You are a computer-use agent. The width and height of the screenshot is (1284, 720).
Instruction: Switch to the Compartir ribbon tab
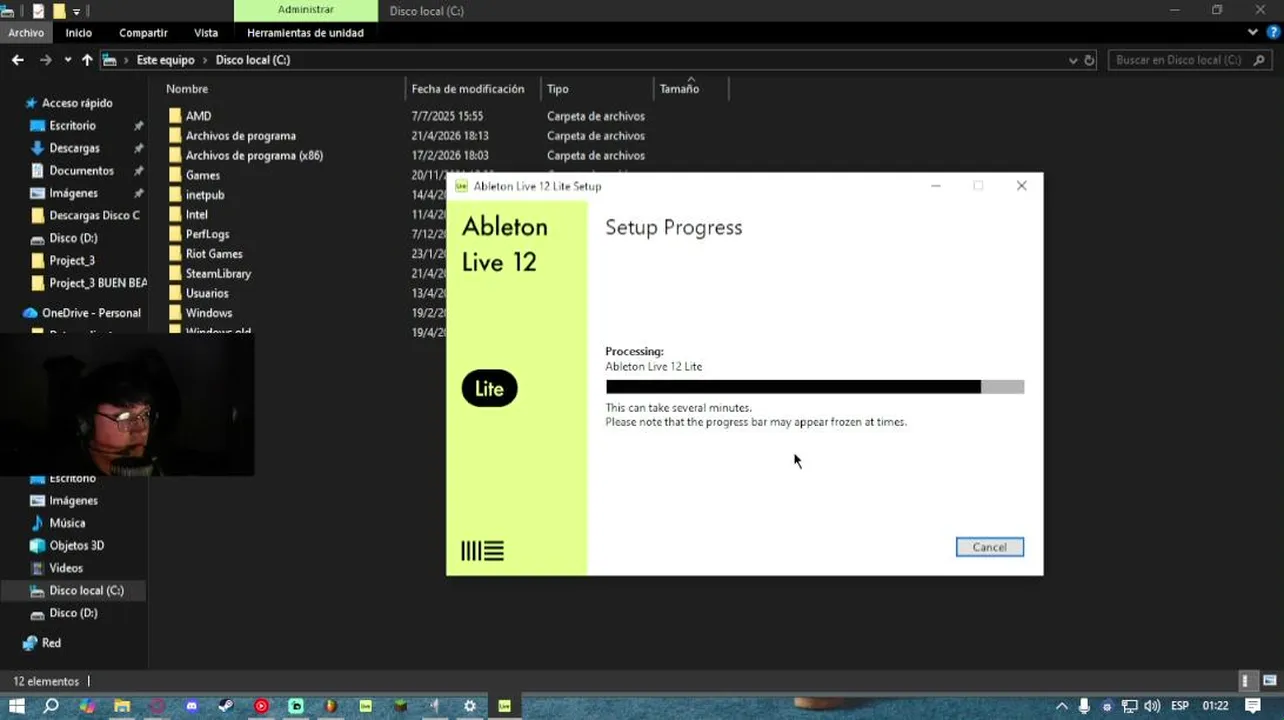click(143, 33)
